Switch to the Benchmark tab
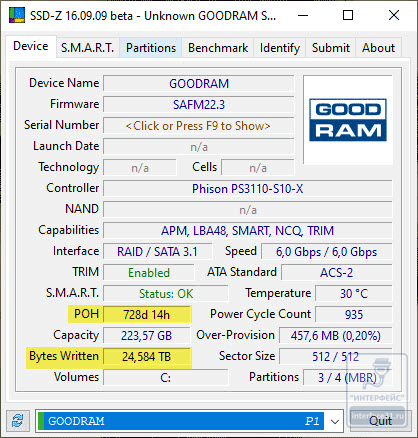418x438 pixels. (218, 48)
